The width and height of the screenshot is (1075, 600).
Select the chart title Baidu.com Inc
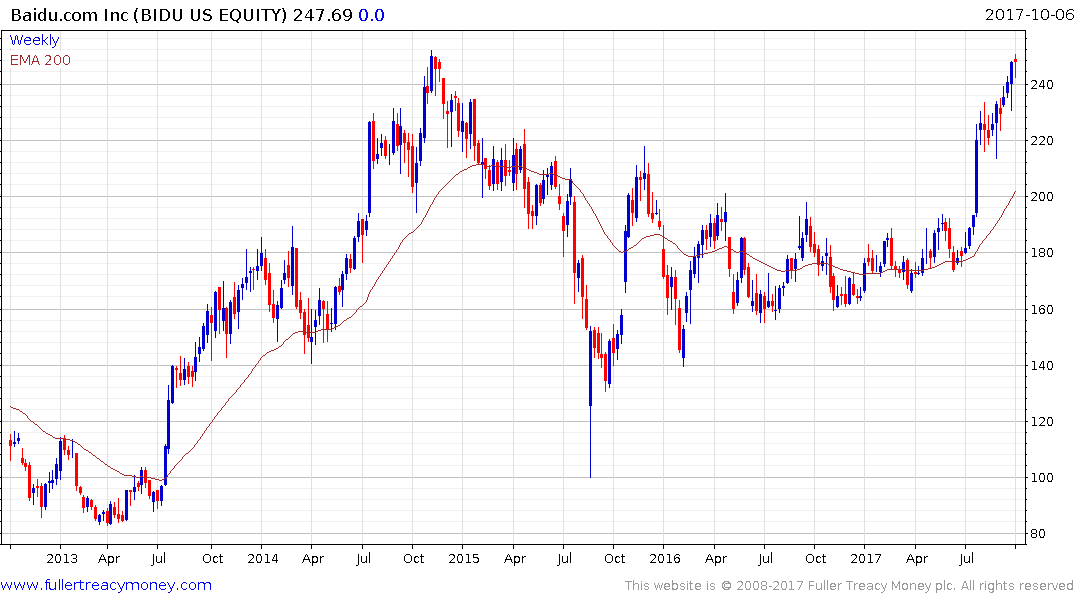(x=69, y=15)
